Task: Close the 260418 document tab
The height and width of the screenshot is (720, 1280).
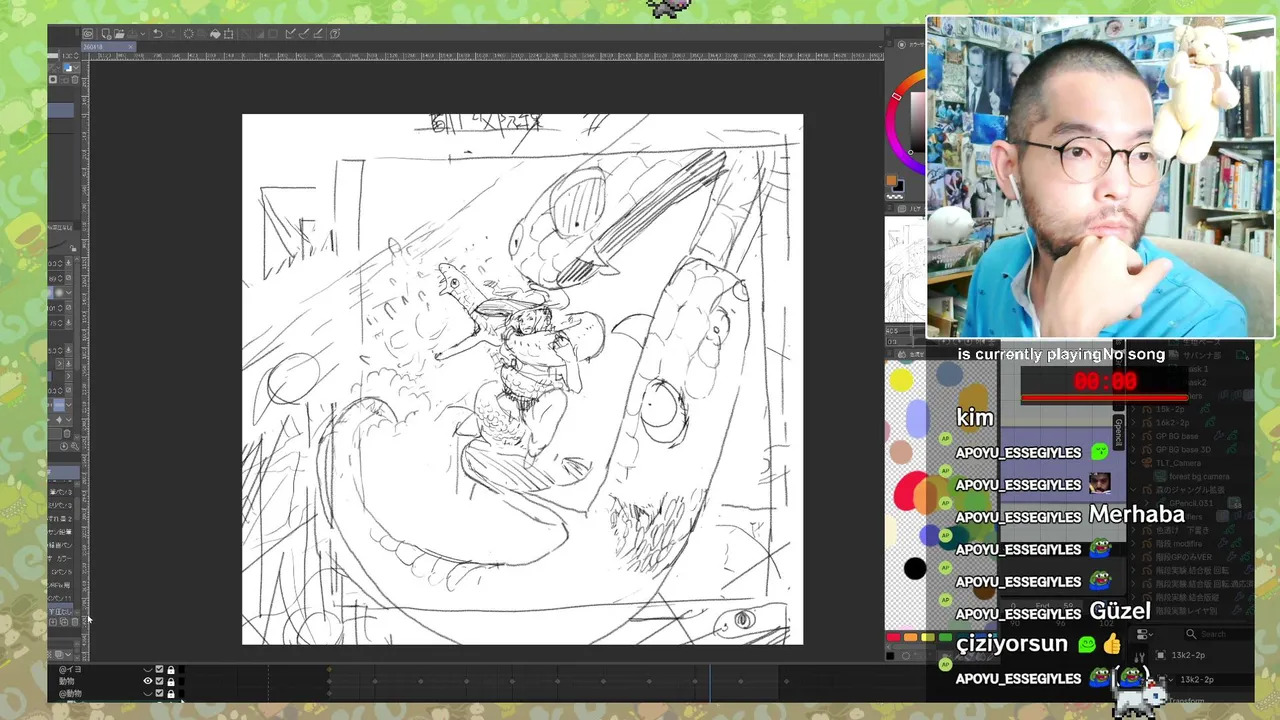Action: click(x=131, y=47)
